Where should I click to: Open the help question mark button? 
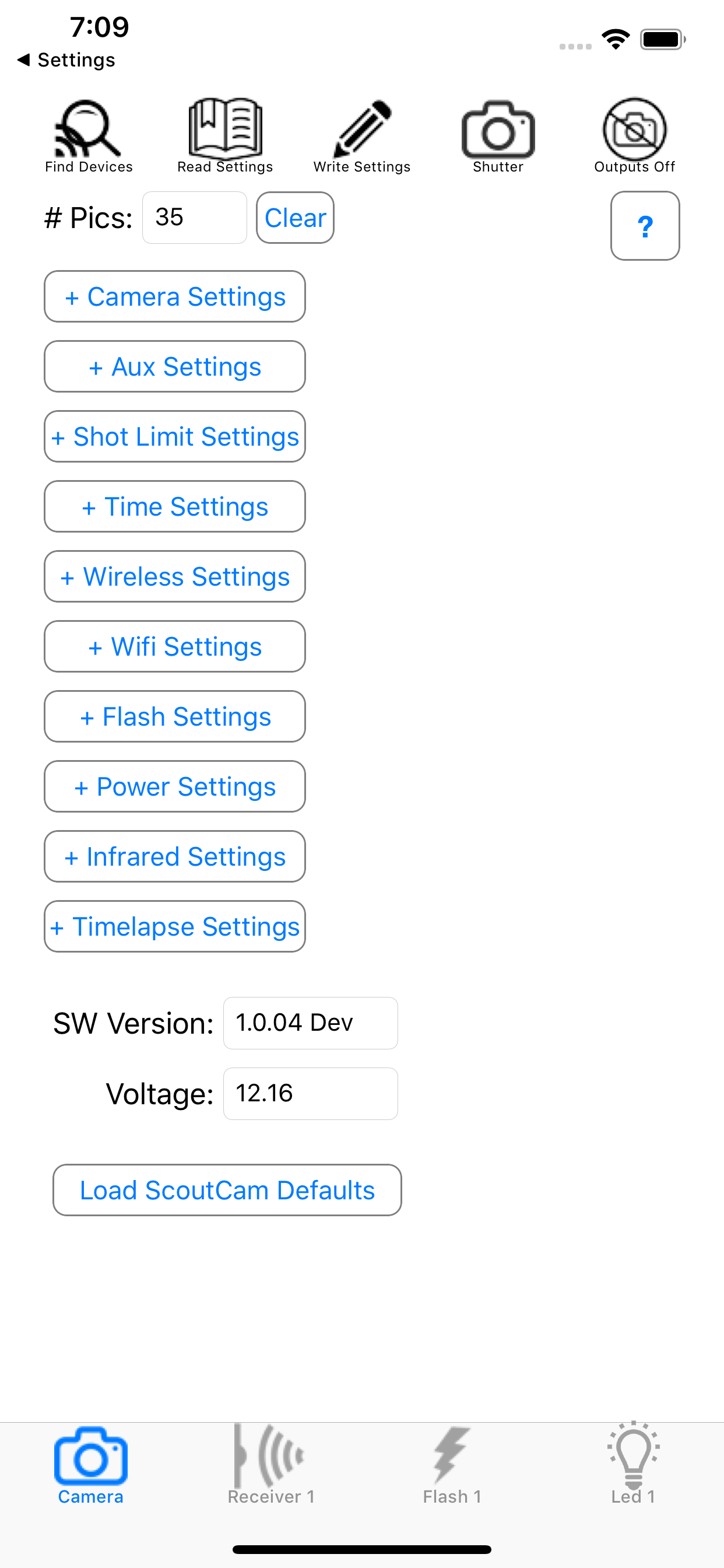pyautogui.click(x=645, y=226)
